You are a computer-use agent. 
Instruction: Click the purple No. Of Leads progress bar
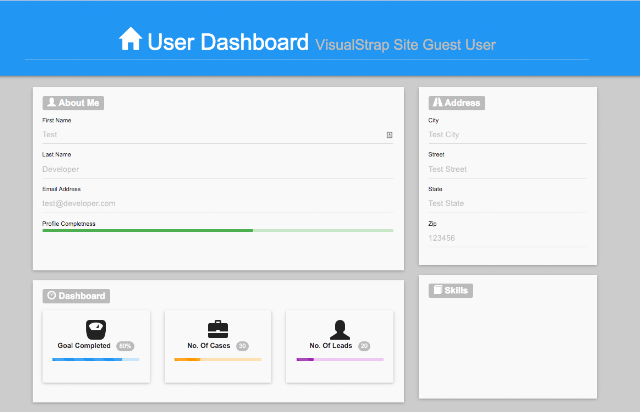click(340, 360)
